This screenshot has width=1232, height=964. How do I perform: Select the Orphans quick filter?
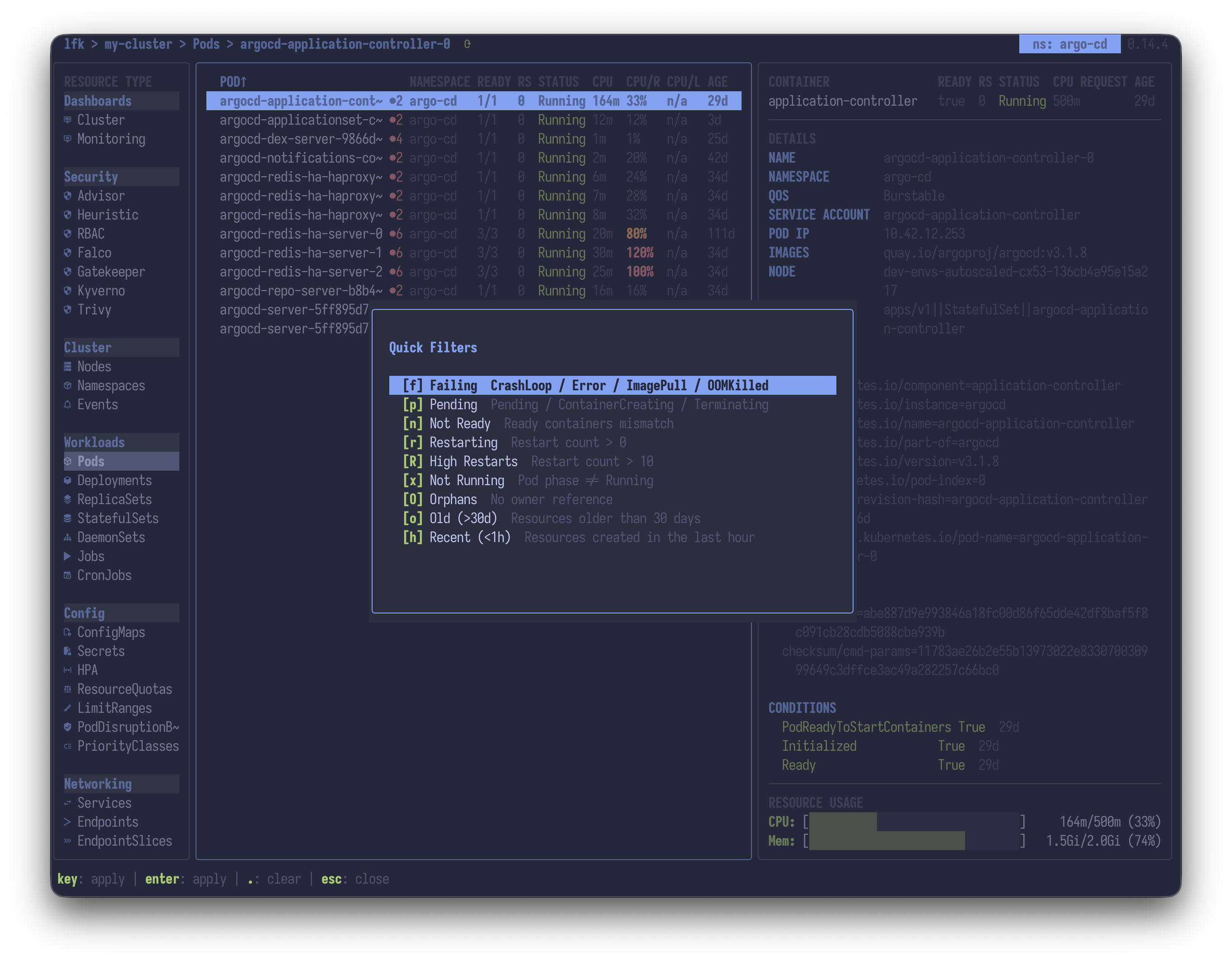pyautogui.click(x=612, y=500)
